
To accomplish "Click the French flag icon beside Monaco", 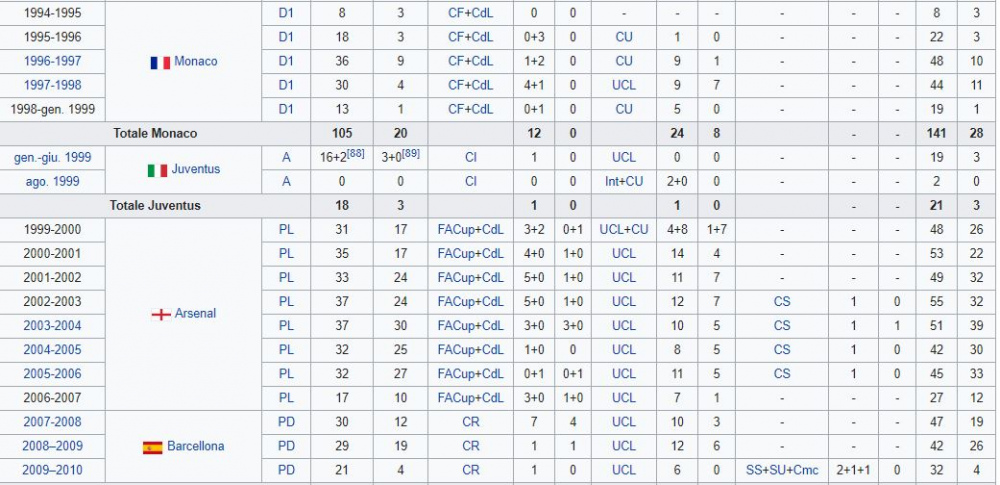I will coord(160,63).
